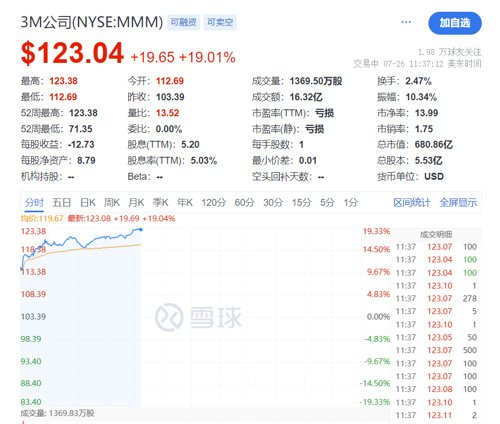Viewport: 500px width, 424px height.
Task: Click the percent change +19.01%
Action: pos(207,57)
